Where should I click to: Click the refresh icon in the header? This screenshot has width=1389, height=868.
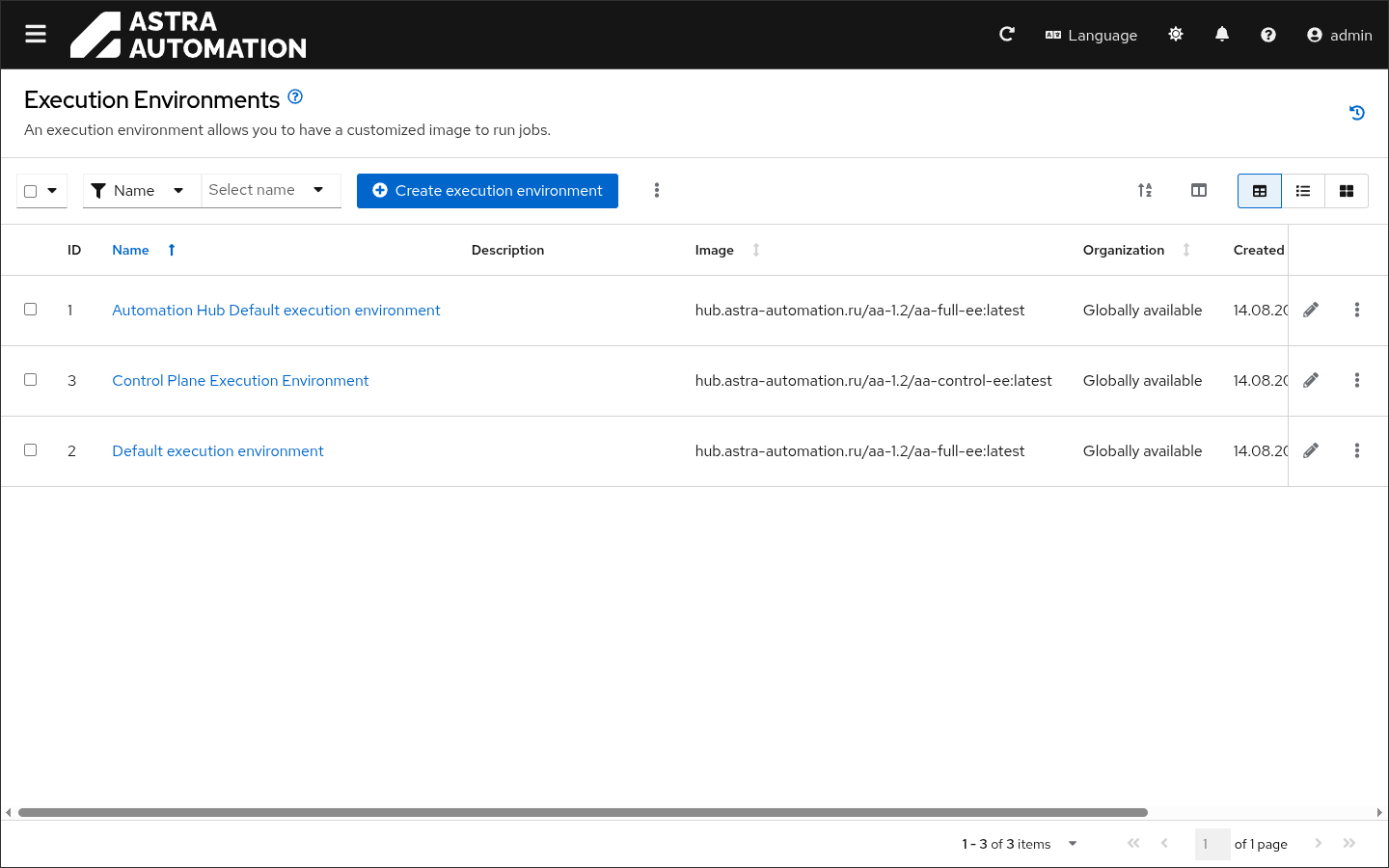1007,35
